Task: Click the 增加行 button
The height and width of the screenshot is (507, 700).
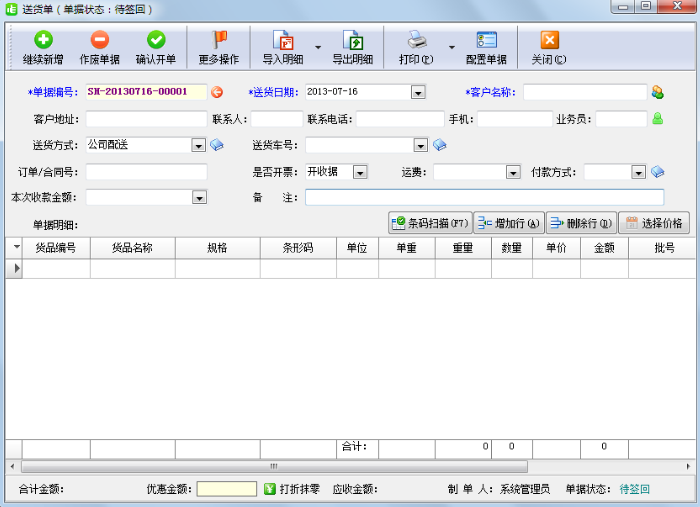Action: pyautogui.click(x=508, y=223)
